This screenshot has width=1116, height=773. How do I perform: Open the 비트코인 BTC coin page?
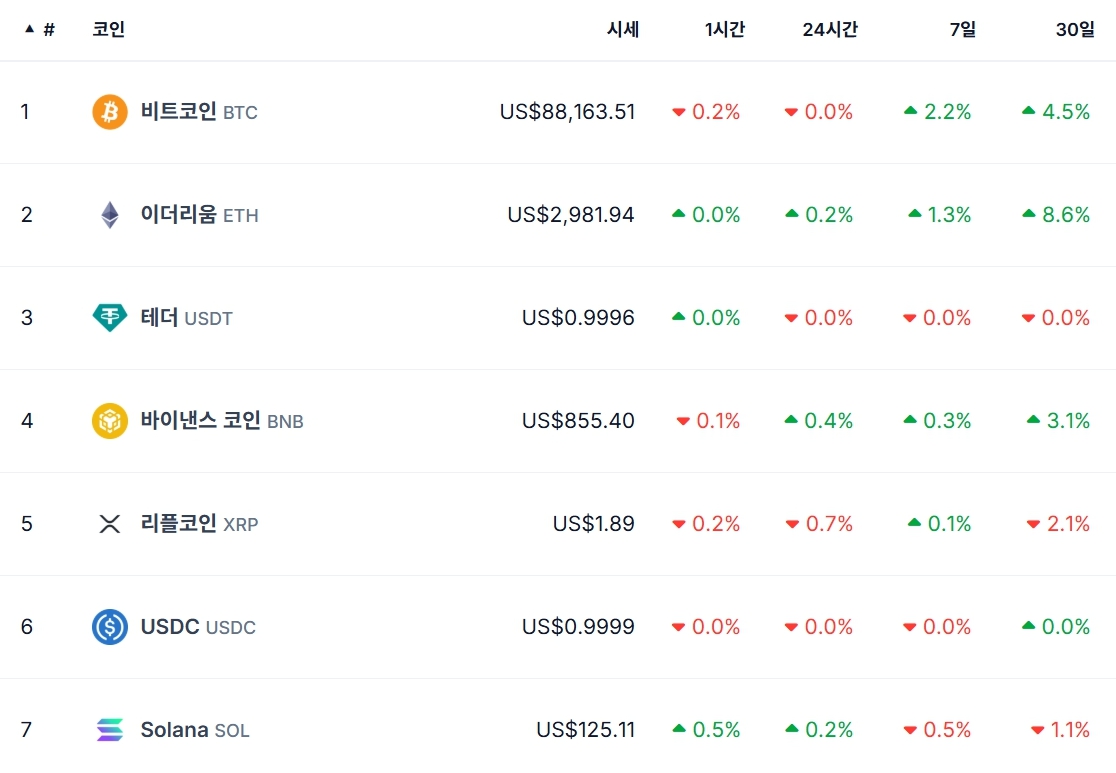pyautogui.click(x=198, y=112)
